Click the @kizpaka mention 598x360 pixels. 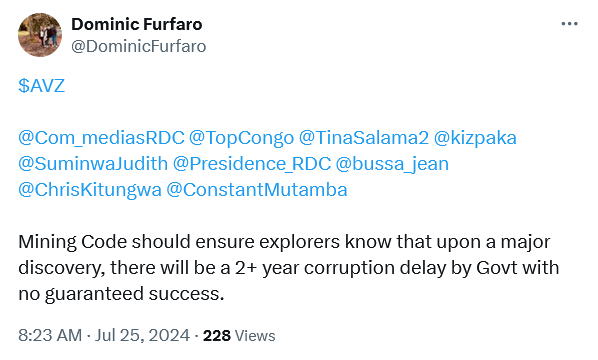475,138
